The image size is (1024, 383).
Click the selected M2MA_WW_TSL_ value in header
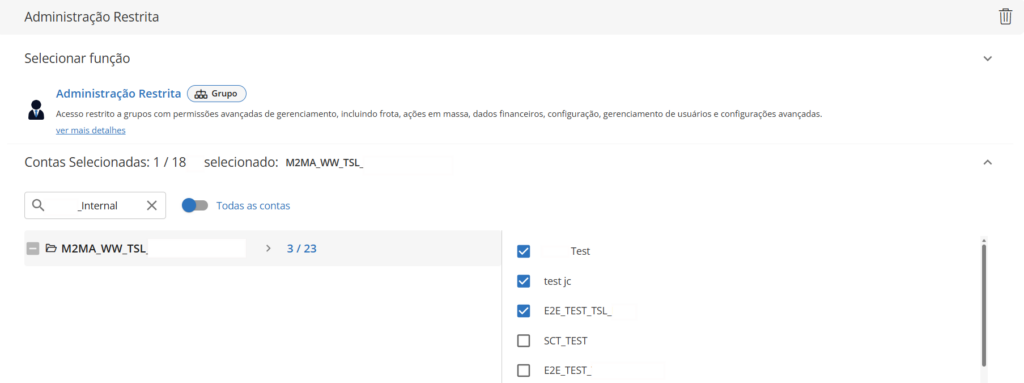(x=325, y=163)
